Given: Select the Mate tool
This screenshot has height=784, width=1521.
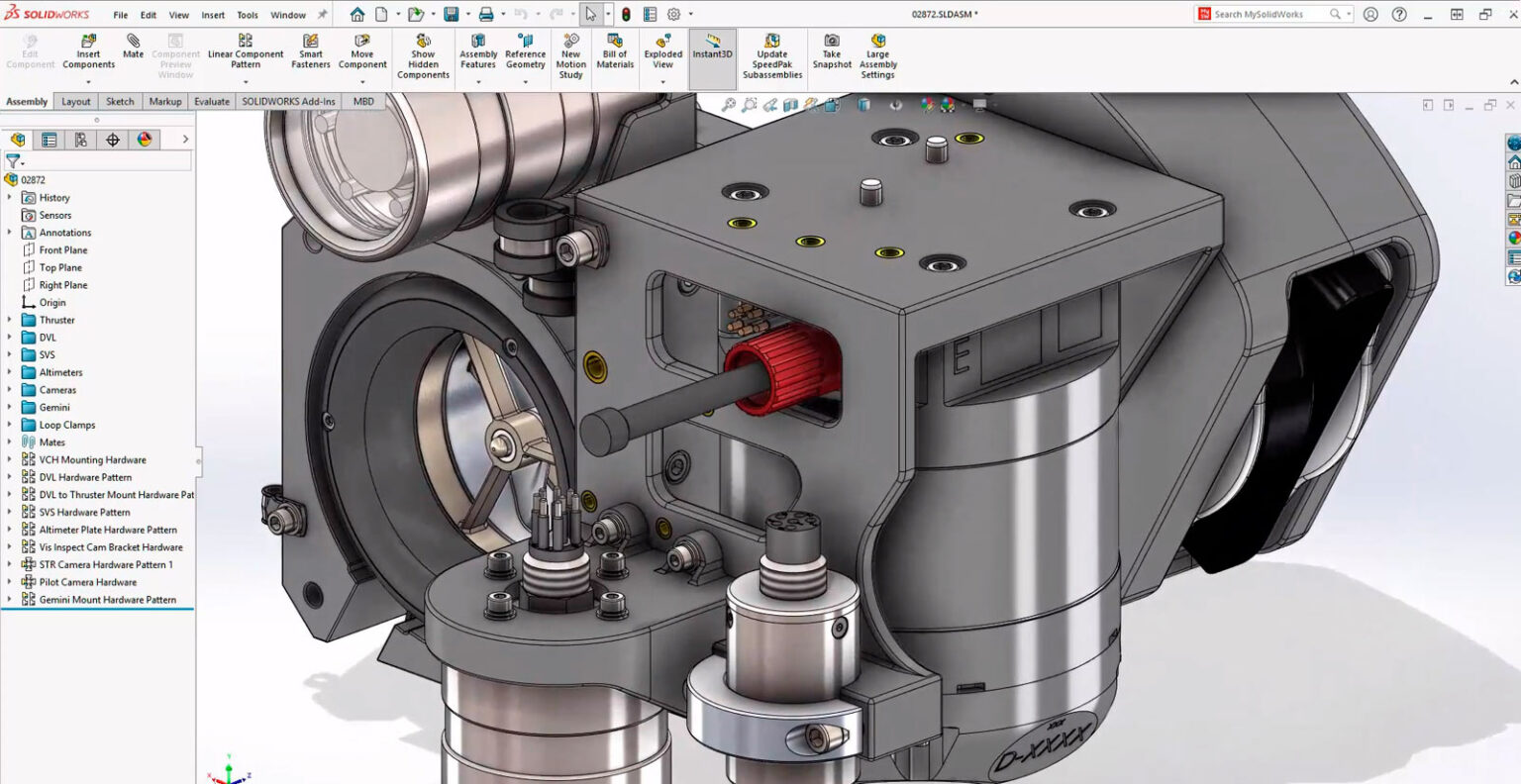Looking at the screenshot, I should pos(133,47).
